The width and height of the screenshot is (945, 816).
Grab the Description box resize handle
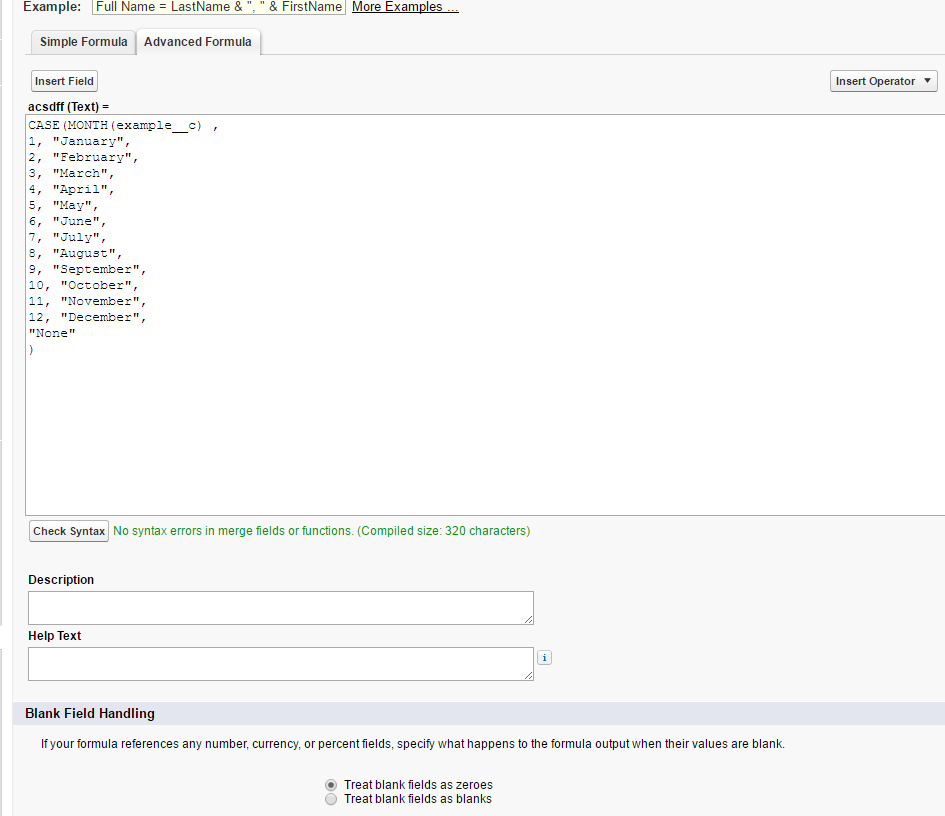(x=528, y=619)
